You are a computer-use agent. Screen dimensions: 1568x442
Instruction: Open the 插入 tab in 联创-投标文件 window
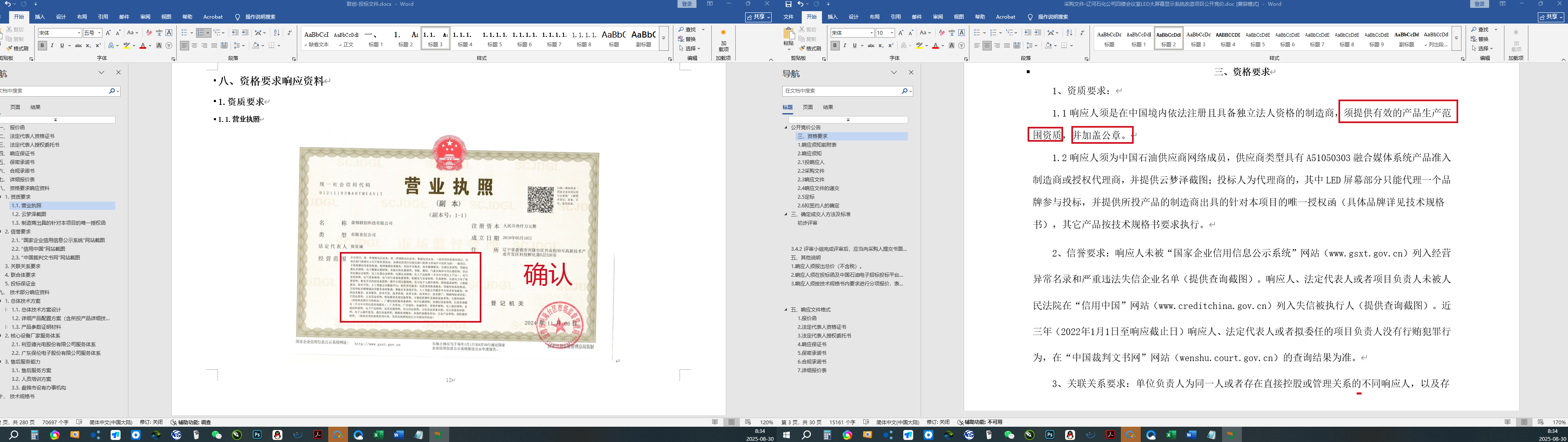(40, 17)
